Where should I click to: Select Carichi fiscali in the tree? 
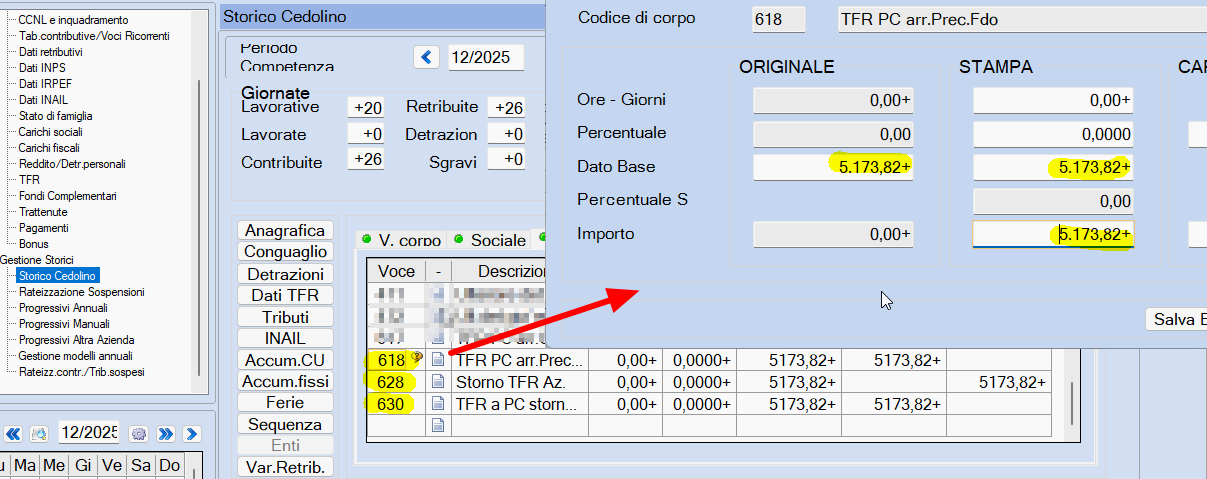(x=48, y=148)
